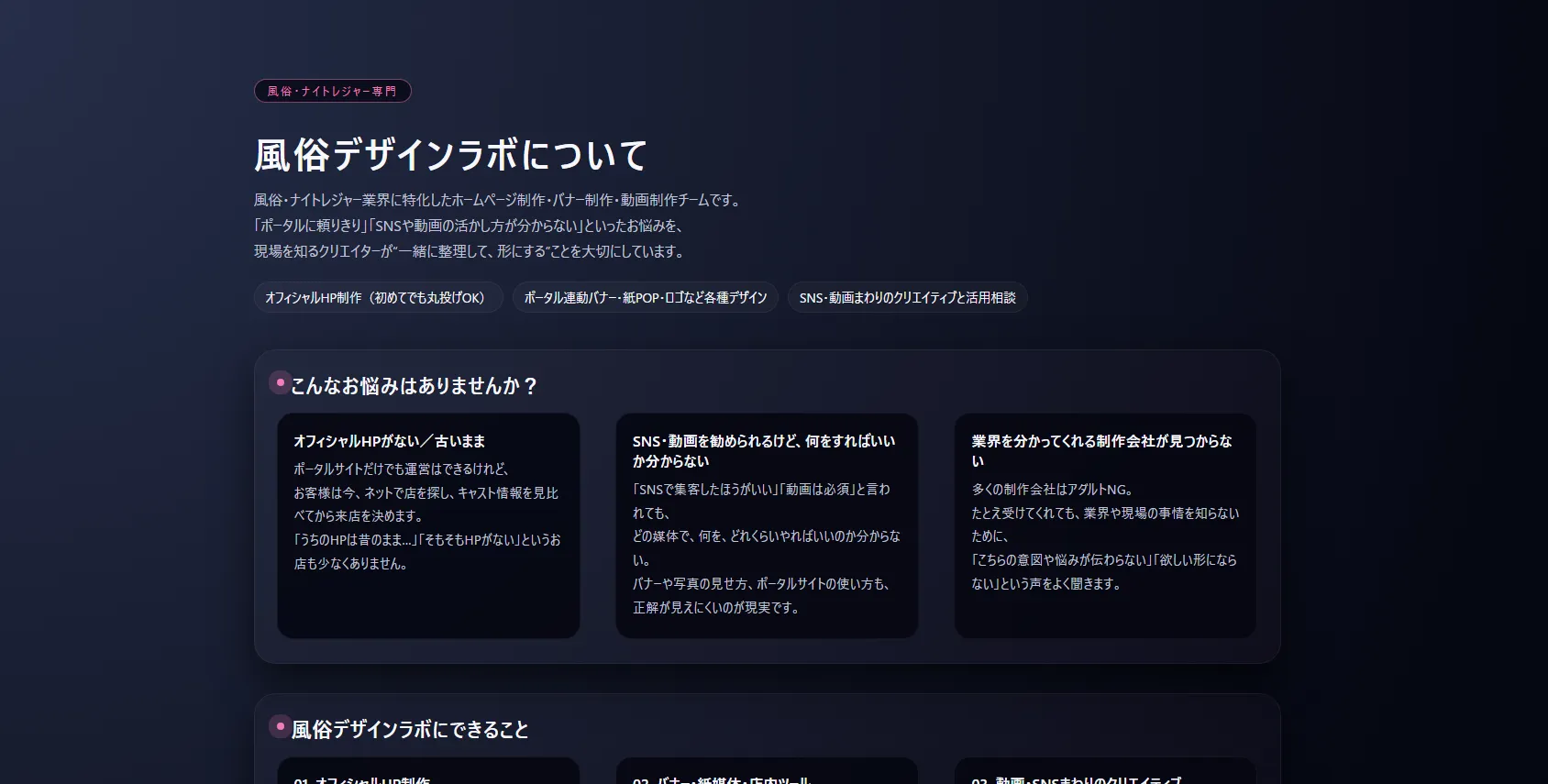Click the line ポータルサイトだけでも運営はできるけれど、
The image size is (1548, 784).
pyautogui.click(x=401, y=469)
